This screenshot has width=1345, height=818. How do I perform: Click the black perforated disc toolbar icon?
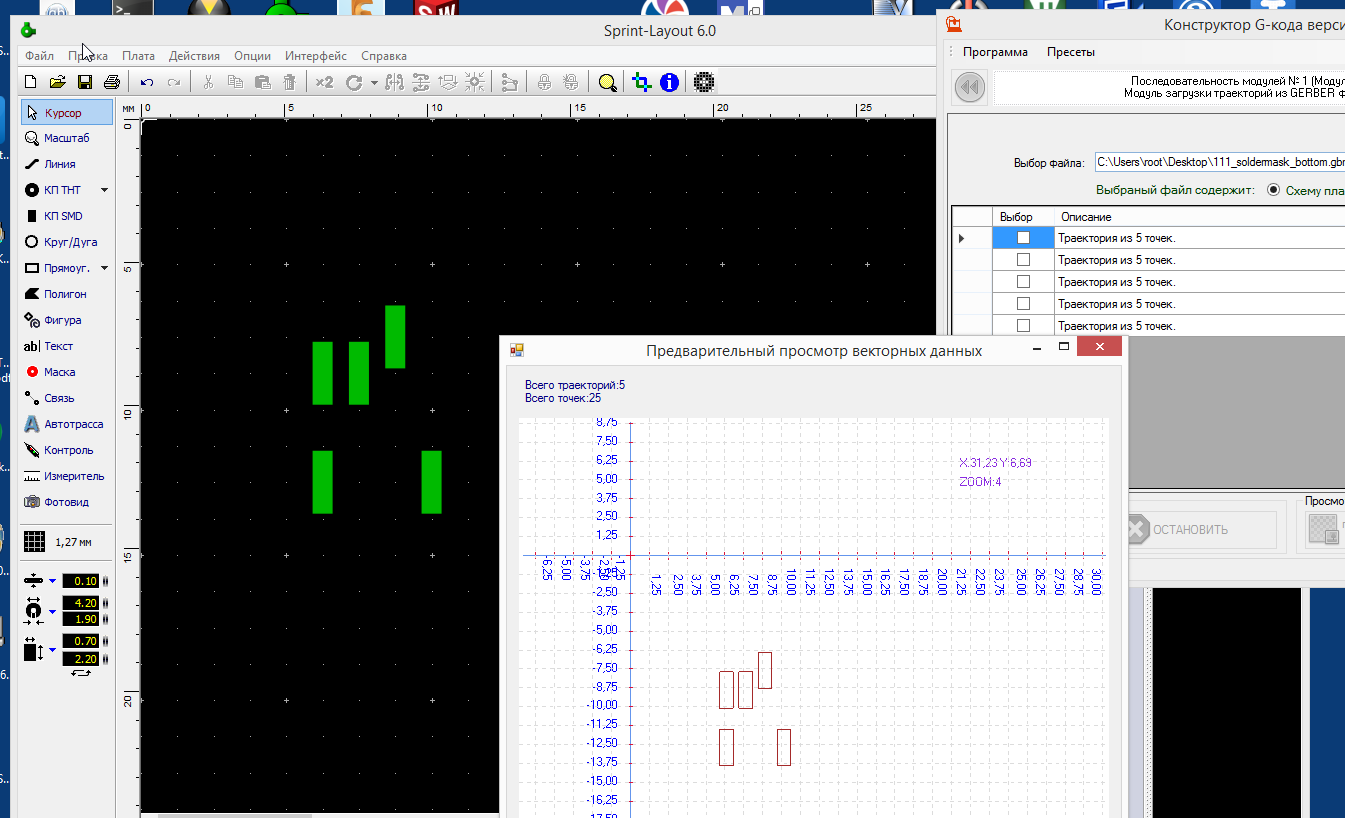pyautogui.click(x=704, y=82)
